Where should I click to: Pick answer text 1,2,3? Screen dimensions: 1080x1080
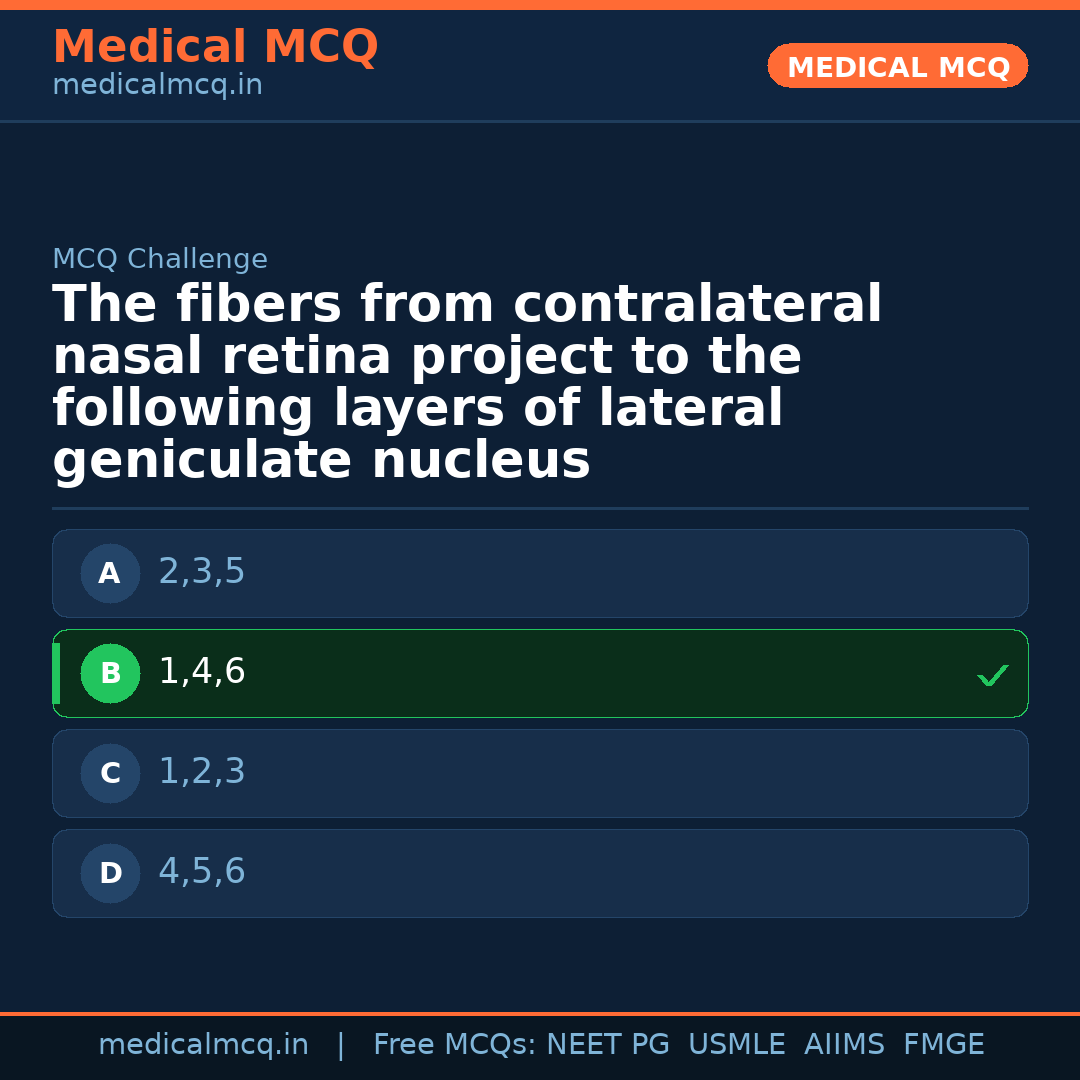(x=202, y=772)
